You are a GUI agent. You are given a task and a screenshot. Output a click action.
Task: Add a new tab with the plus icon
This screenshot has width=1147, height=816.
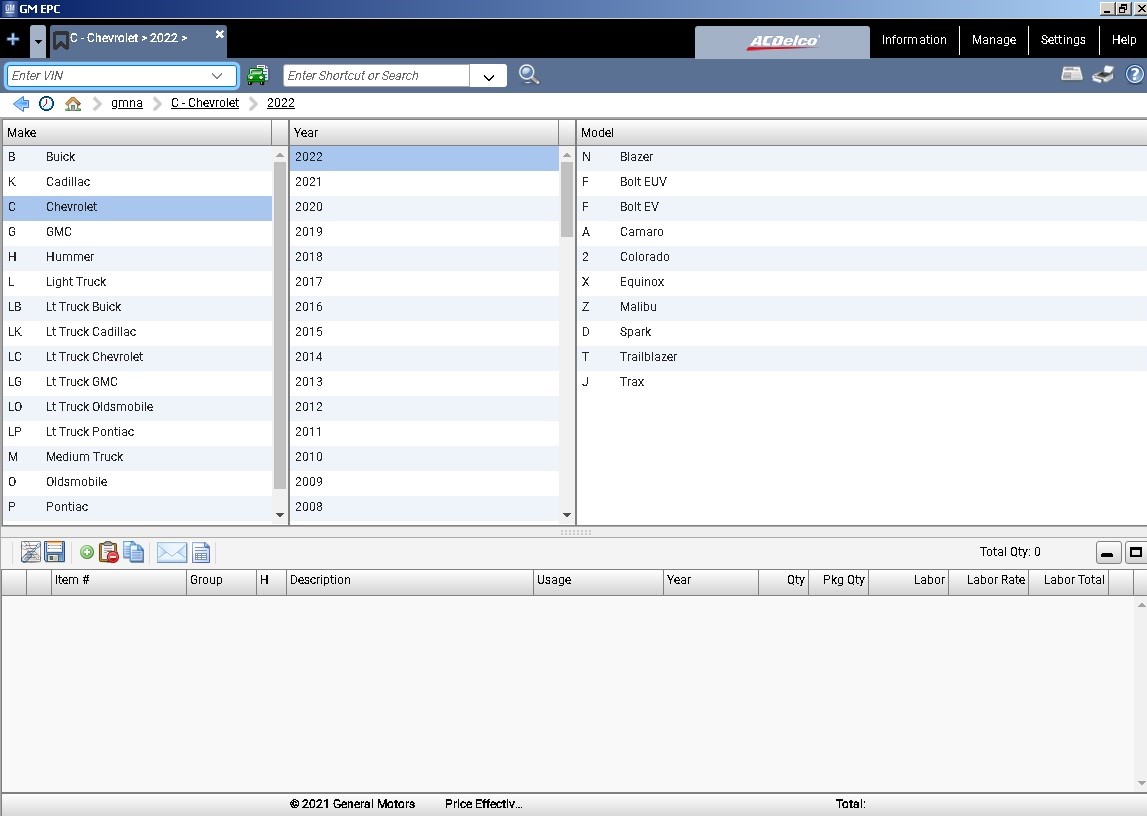click(x=13, y=39)
